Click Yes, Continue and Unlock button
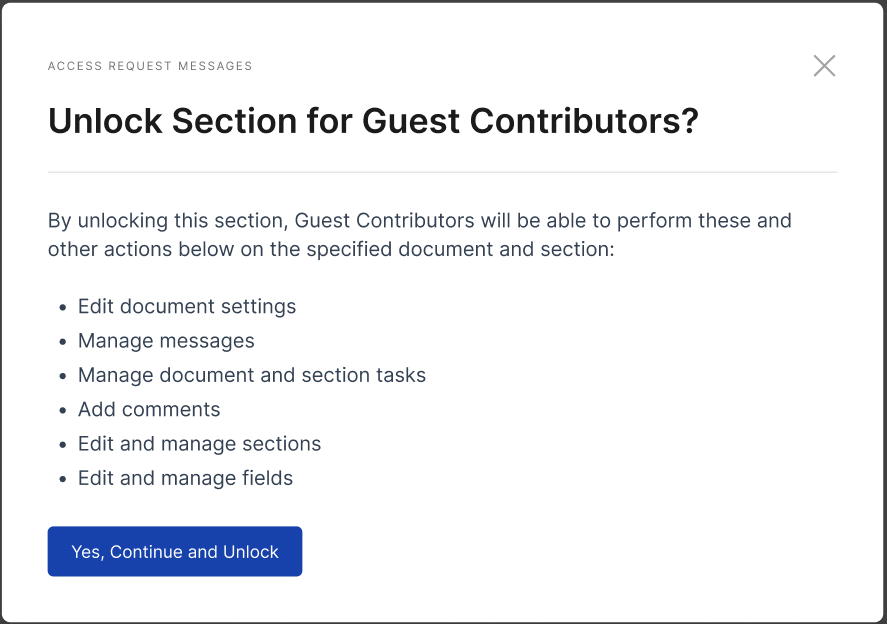The width and height of the screenshot is (887, 624). [x=175, y=551]
